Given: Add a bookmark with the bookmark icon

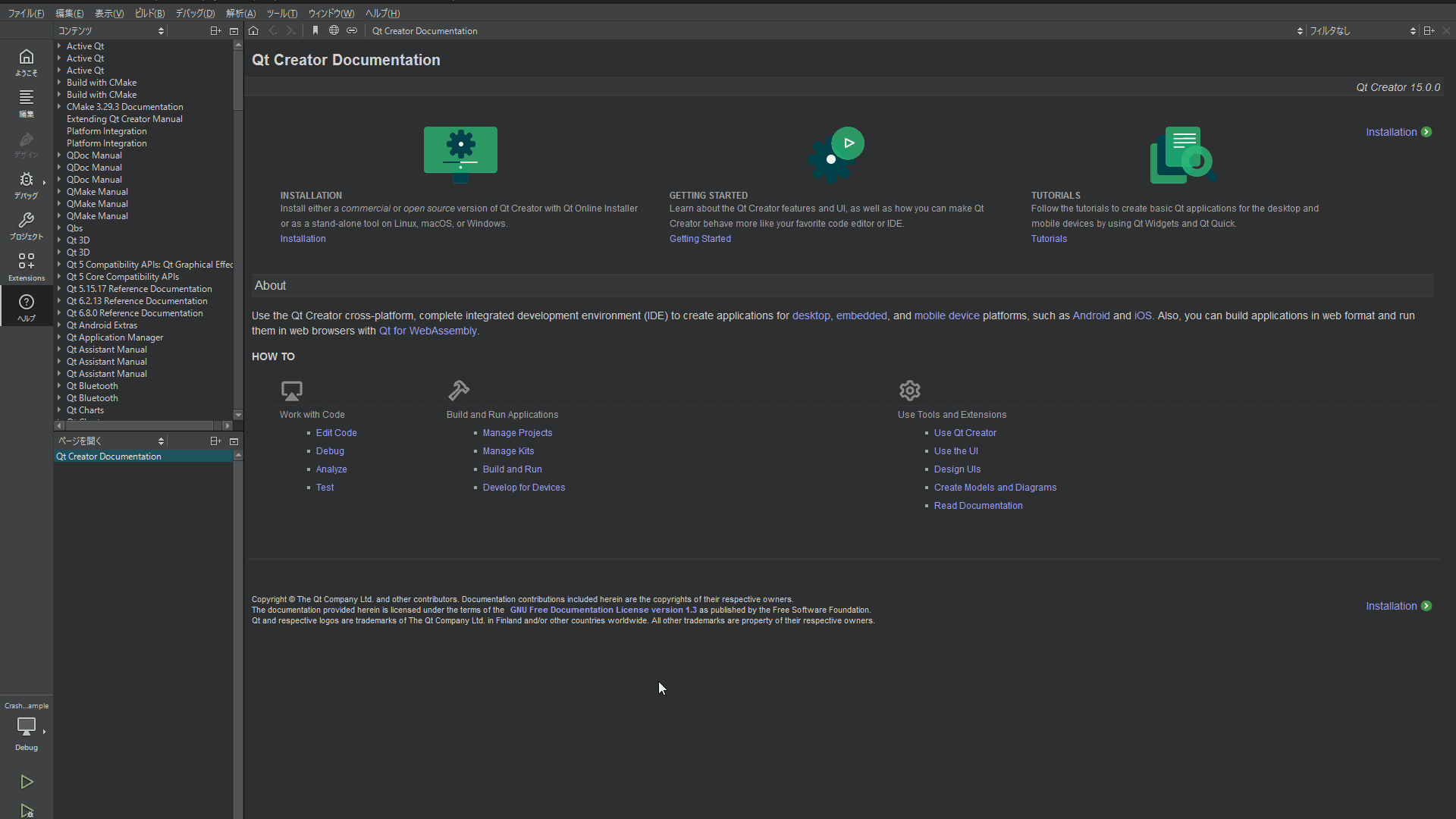Looking at the screenshot, I should click(x=315, y=31).
